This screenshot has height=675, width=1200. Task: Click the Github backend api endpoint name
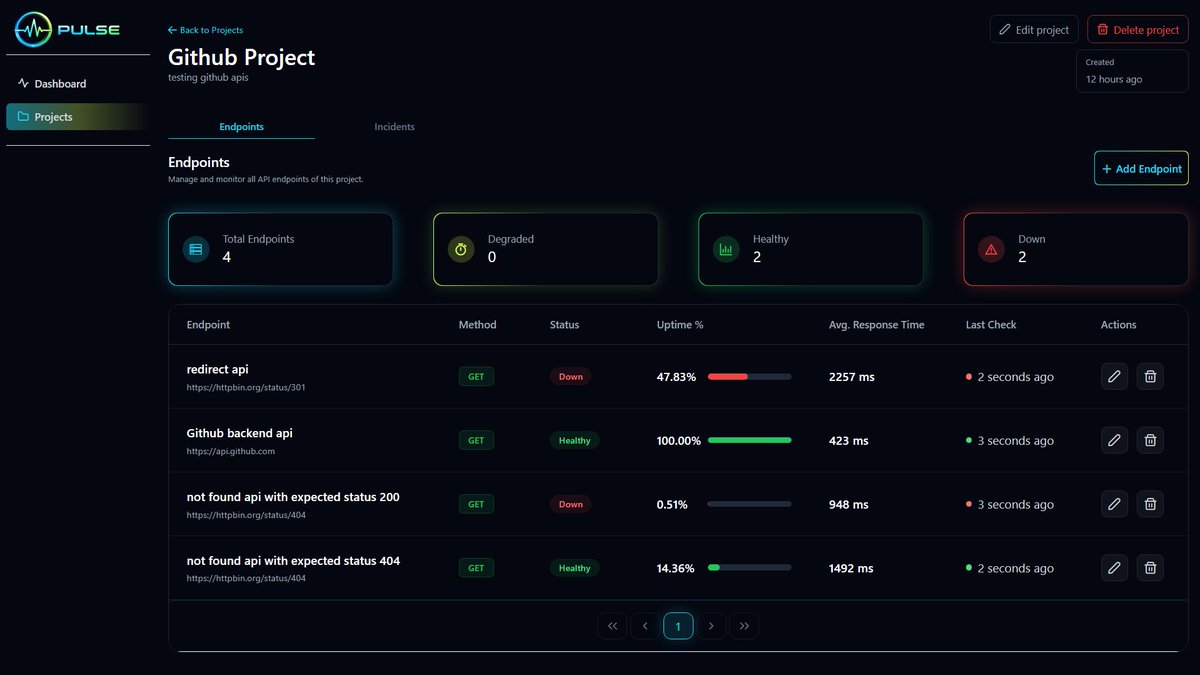pos(240,434)
